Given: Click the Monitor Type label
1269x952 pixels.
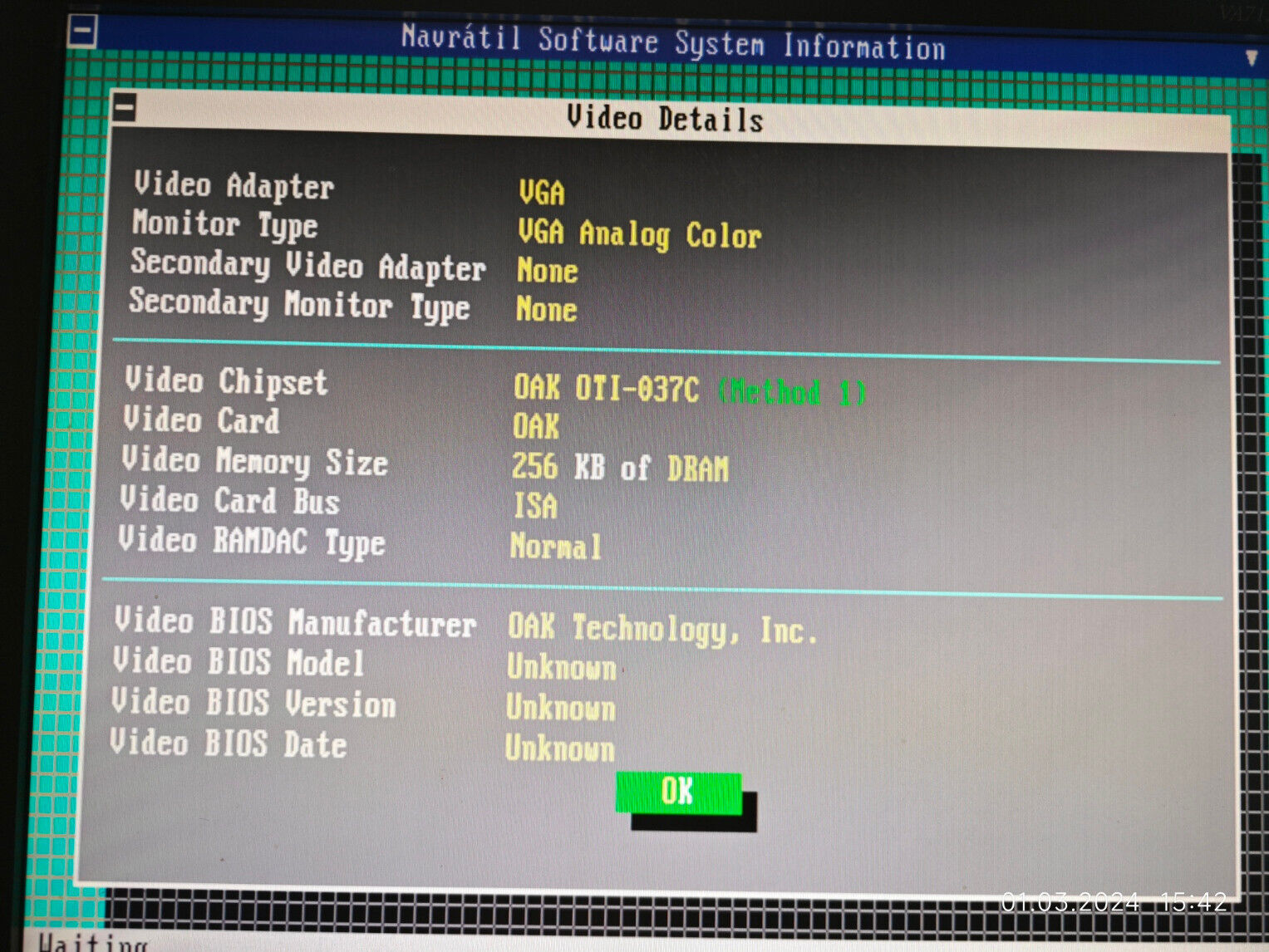Looking at the screenshot, I should point(224,224).
